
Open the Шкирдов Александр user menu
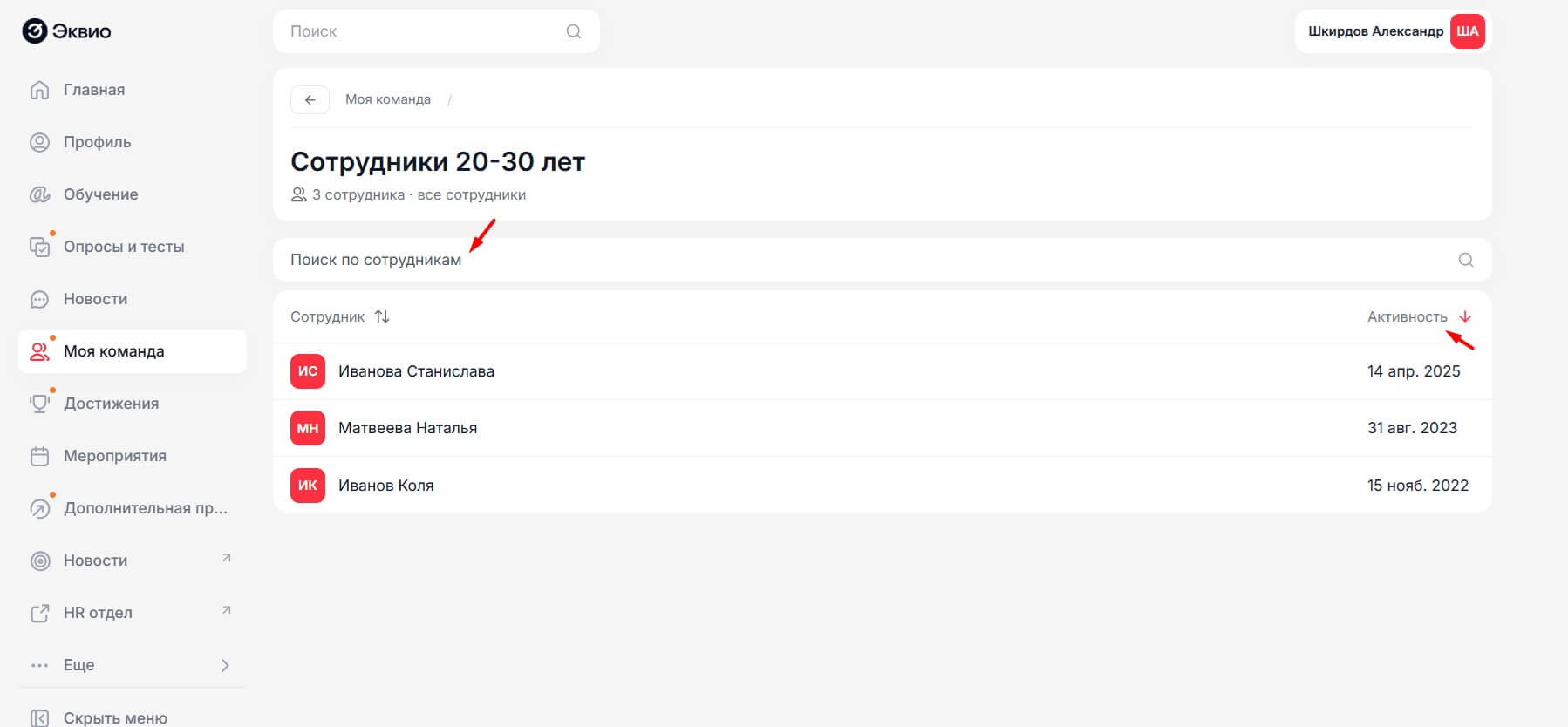coord(1375,31)
